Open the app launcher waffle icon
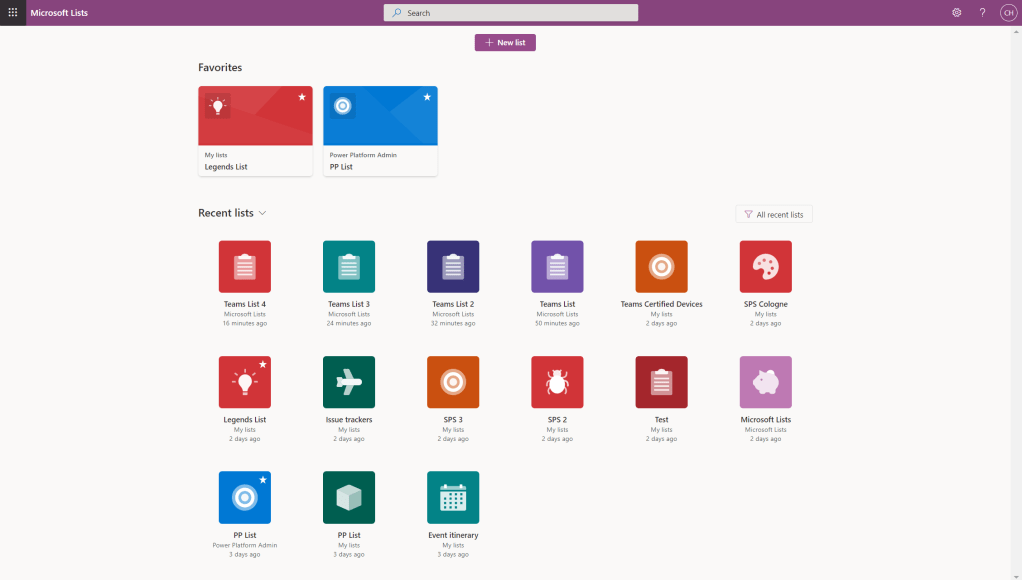The height and width of the screenshot is (580, 1022). [x=13, y=12]
